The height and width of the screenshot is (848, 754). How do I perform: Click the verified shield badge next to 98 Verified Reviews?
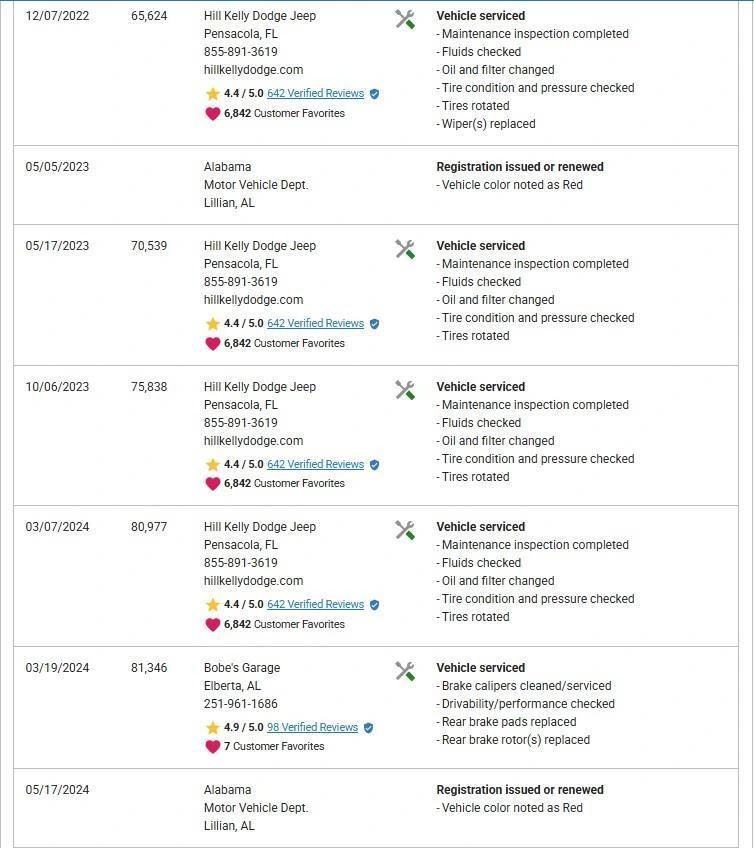click(x=368, y=728)
